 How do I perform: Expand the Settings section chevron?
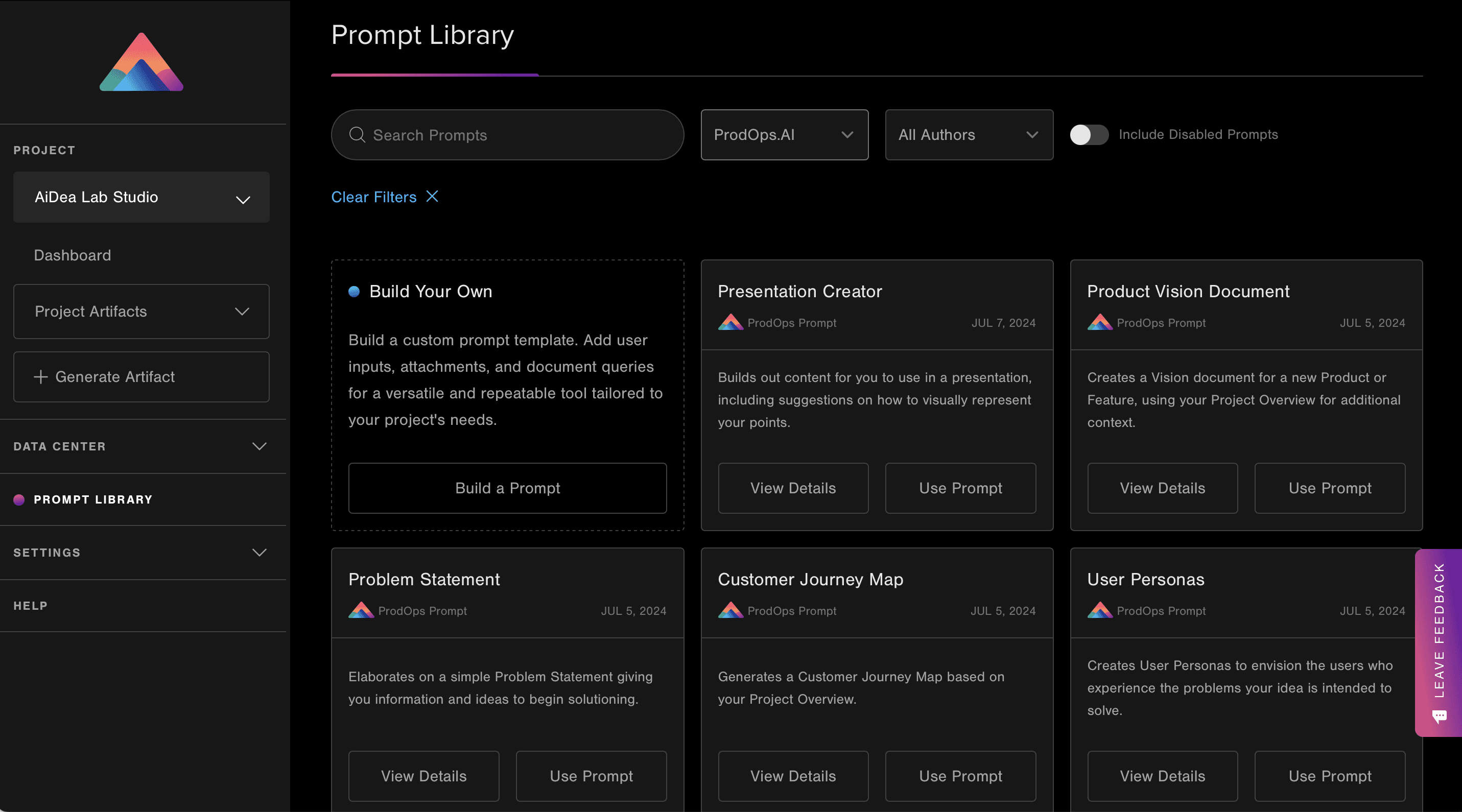pyautogui.click(x=259, y=553)
